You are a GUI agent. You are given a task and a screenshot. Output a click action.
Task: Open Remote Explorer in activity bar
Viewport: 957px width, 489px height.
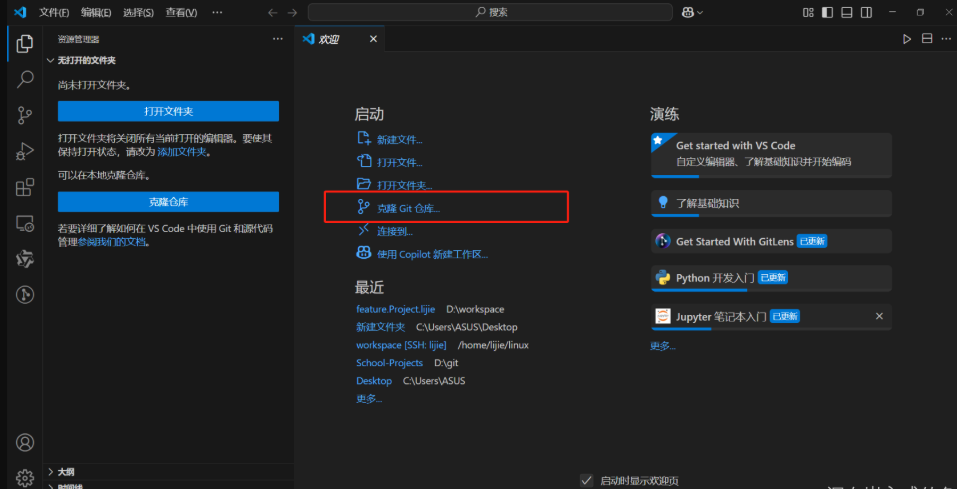pos(24,223)
